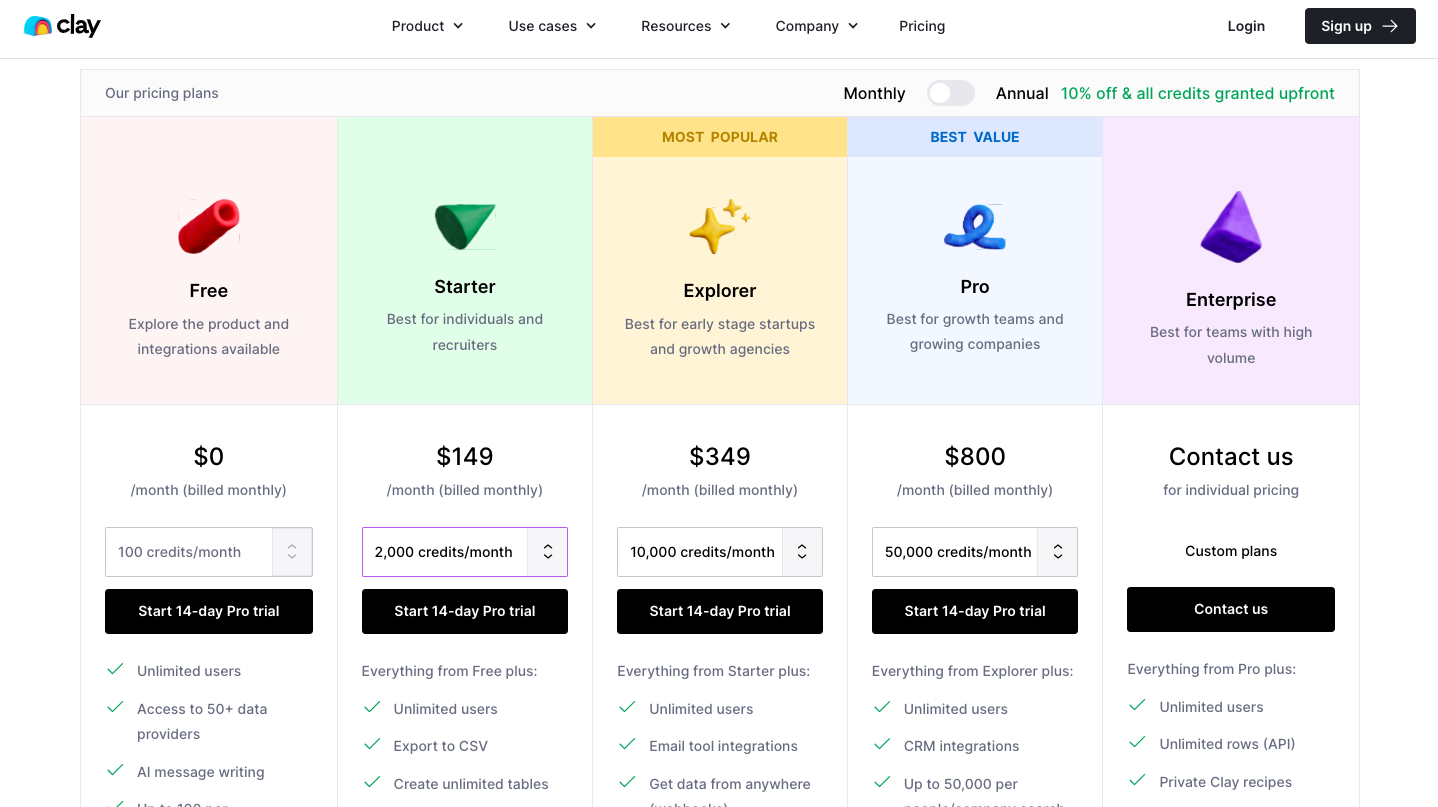Open the Pro 50,000 credits/month selector

(974, 552)
